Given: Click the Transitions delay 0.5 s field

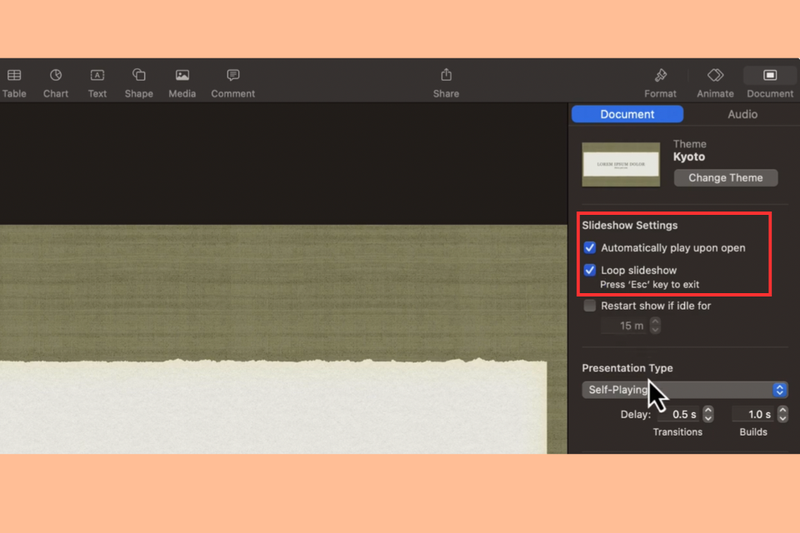Looking at the screenshot, I should point(679,414).
